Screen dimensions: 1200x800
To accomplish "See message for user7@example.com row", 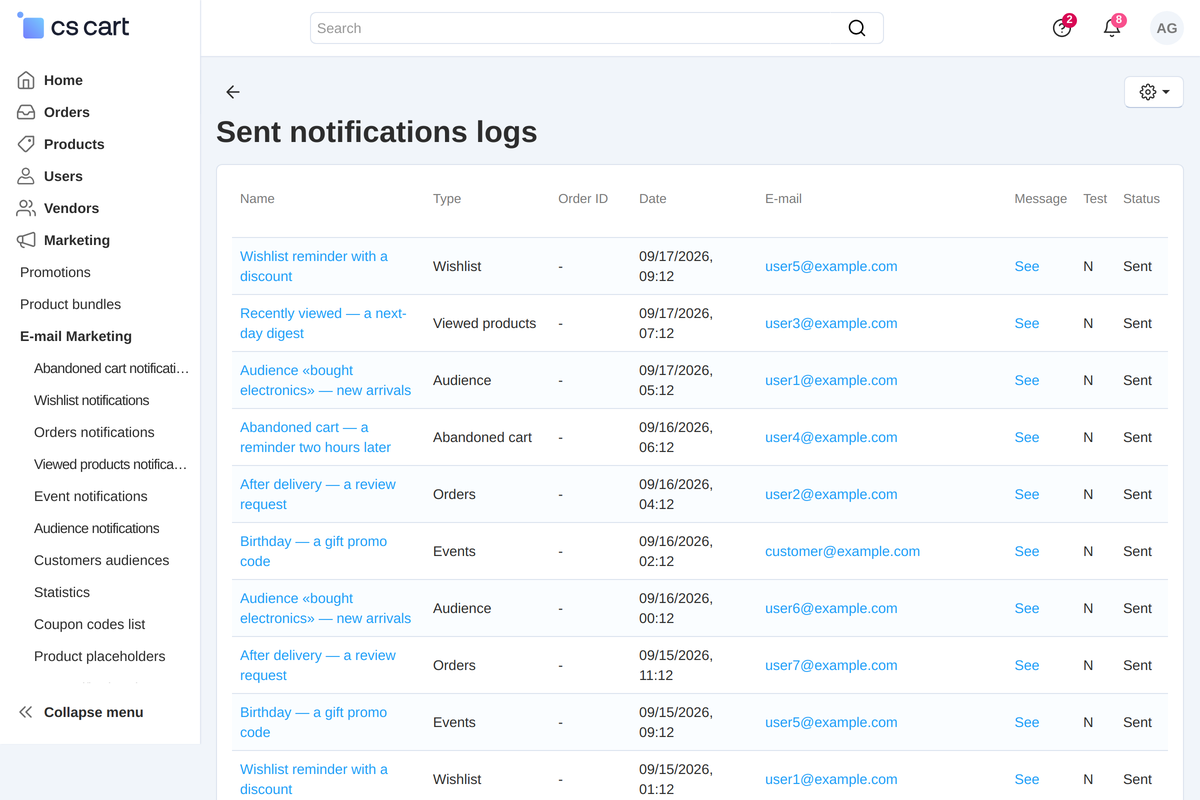I will click(x=1027, y=665).
